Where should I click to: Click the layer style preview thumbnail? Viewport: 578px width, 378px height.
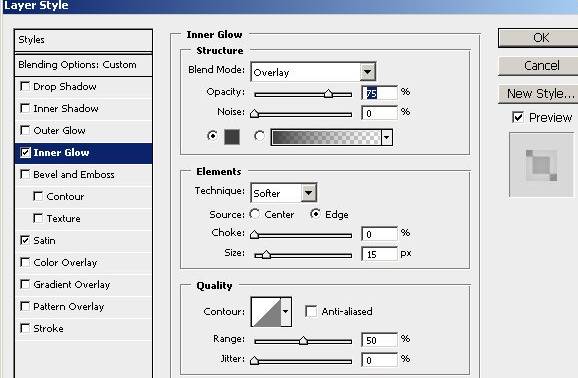tap(542, 165)
